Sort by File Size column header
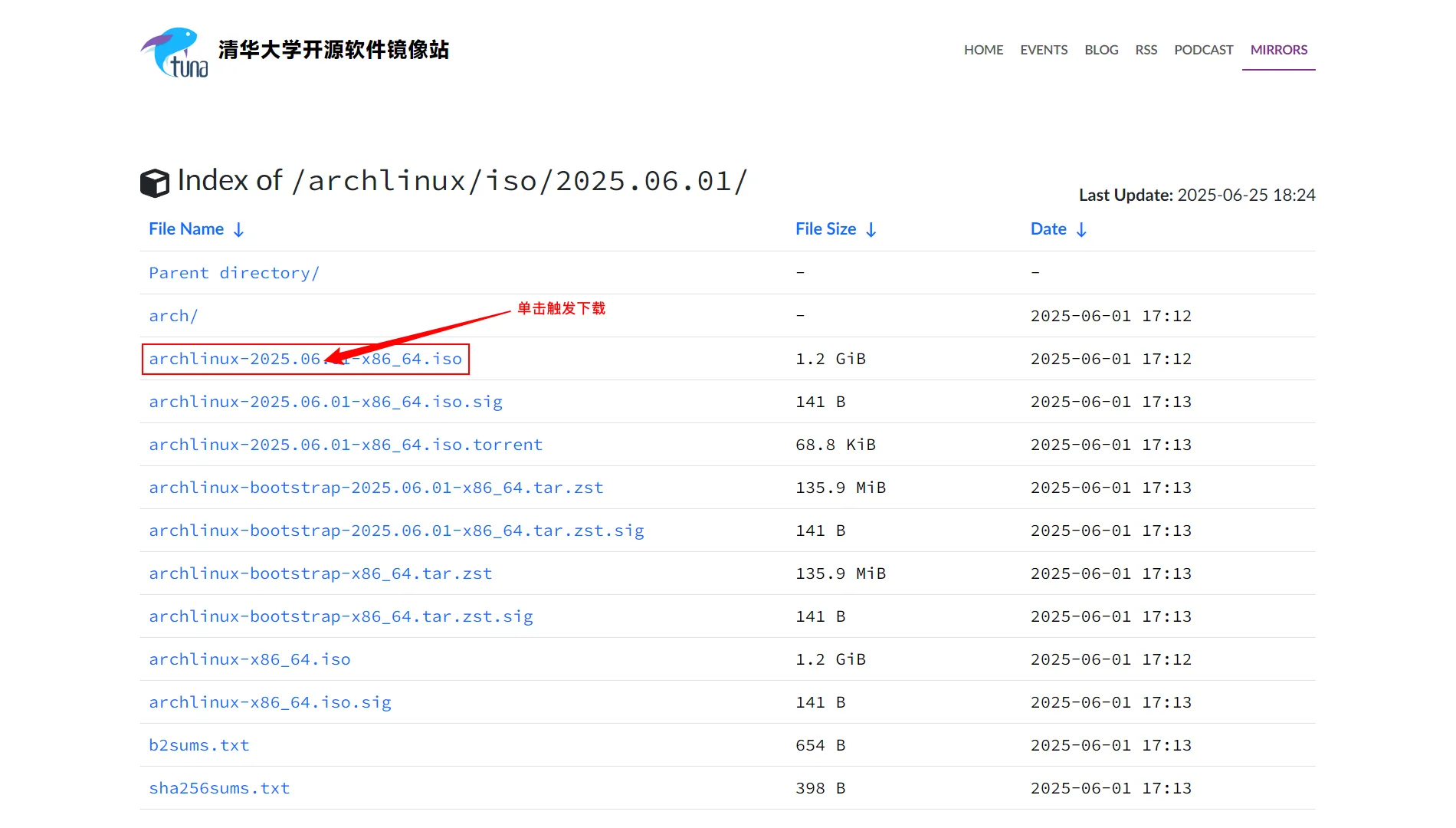Image resolution: width=1456 pixels, height=828 pixels. click(825, 229)
